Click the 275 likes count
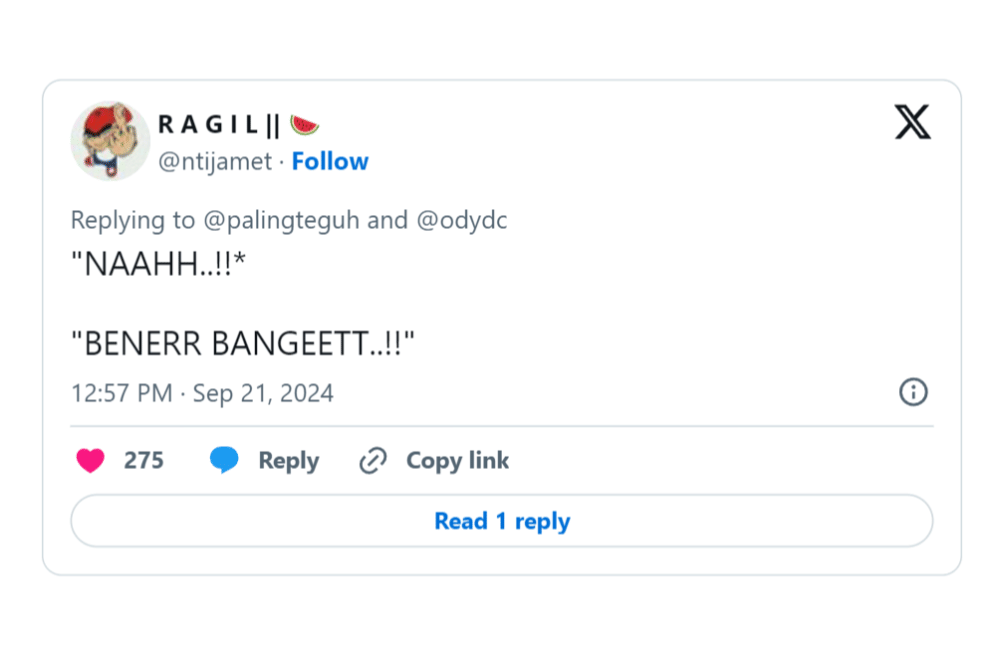 pos(144,461)
